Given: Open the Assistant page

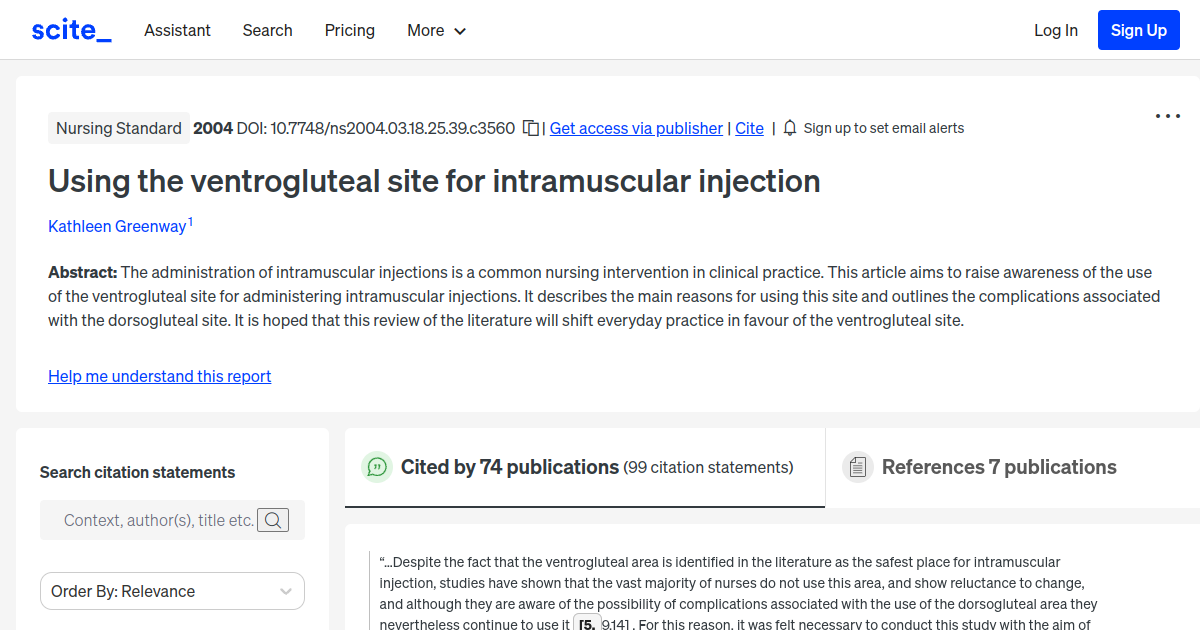Looking at the screenshot, I should pyautogui.click(x=177, y=30).
